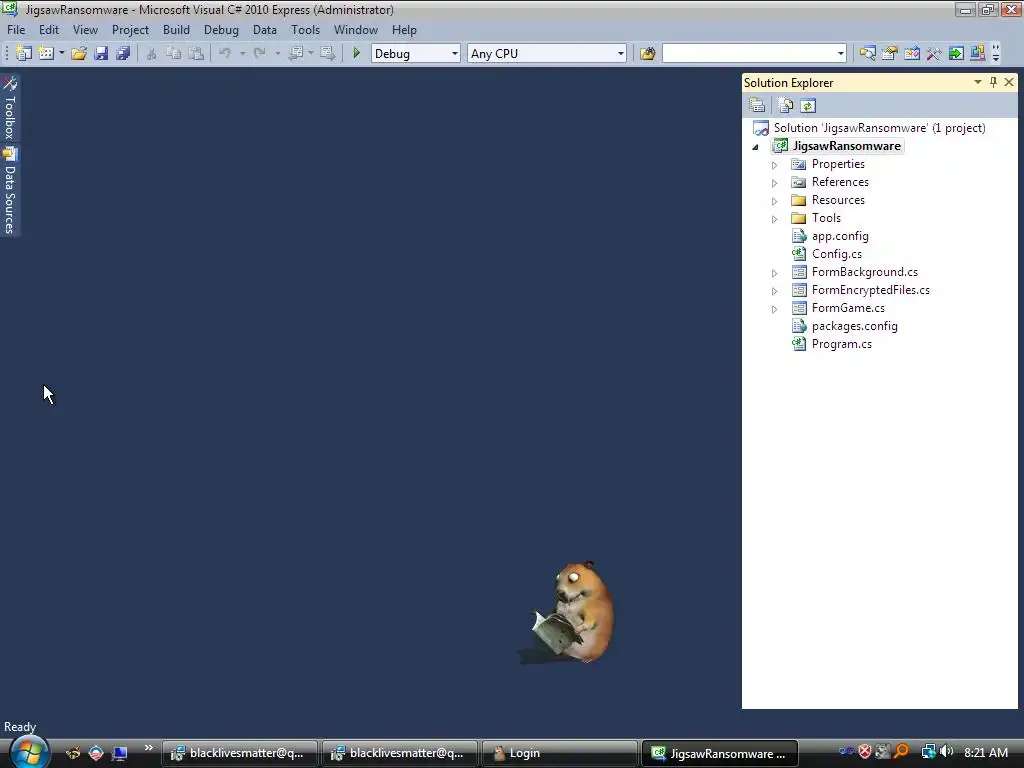Viewport: 1024px width, 768px height.
Task: Click the Solution Explorer Refresh icon
Action: 808,105
